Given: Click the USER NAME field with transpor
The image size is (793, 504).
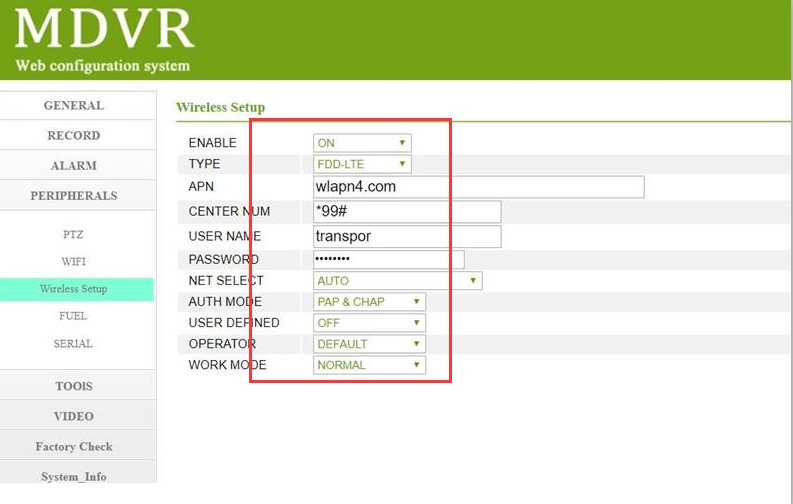Looking at the screenshot, I should pyautogui.click(x=407, y=237).
